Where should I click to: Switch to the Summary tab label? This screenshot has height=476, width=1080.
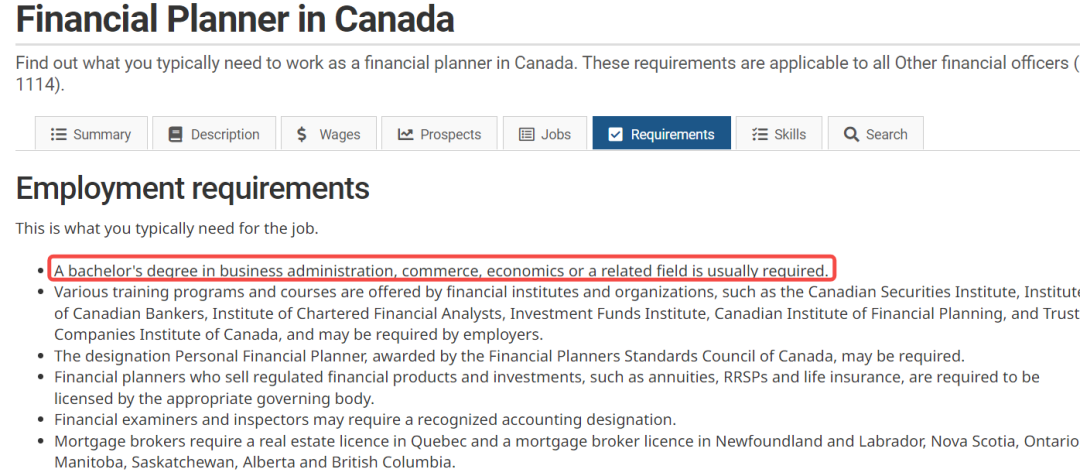pos(102,134)
